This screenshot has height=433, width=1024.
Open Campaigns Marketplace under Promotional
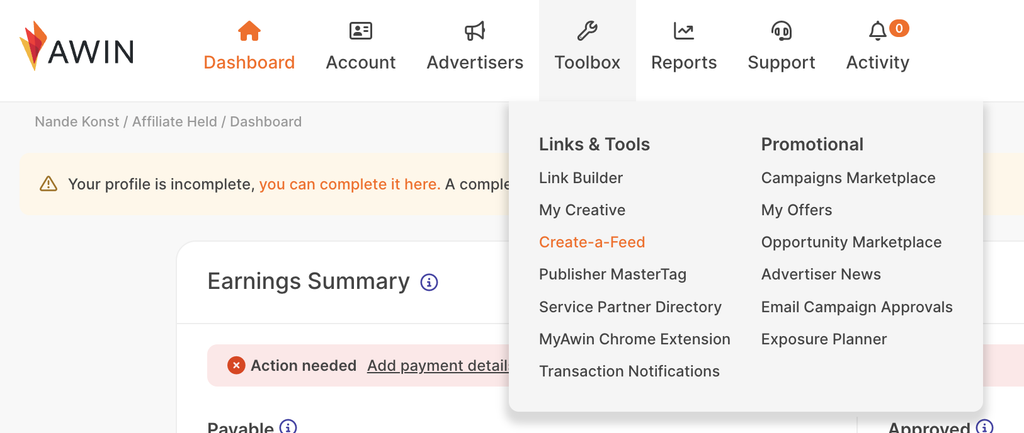pos(848,178)
